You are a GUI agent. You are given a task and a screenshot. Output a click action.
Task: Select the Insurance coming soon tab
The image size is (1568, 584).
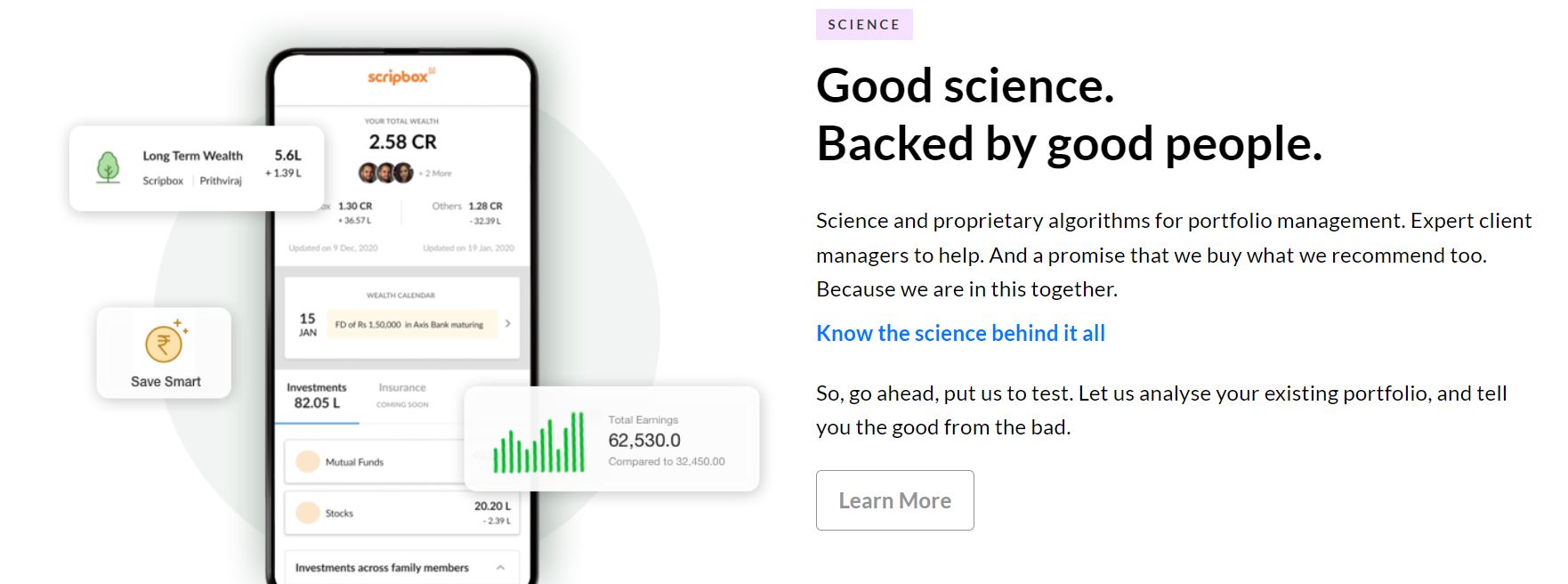(x=402, y=395)
